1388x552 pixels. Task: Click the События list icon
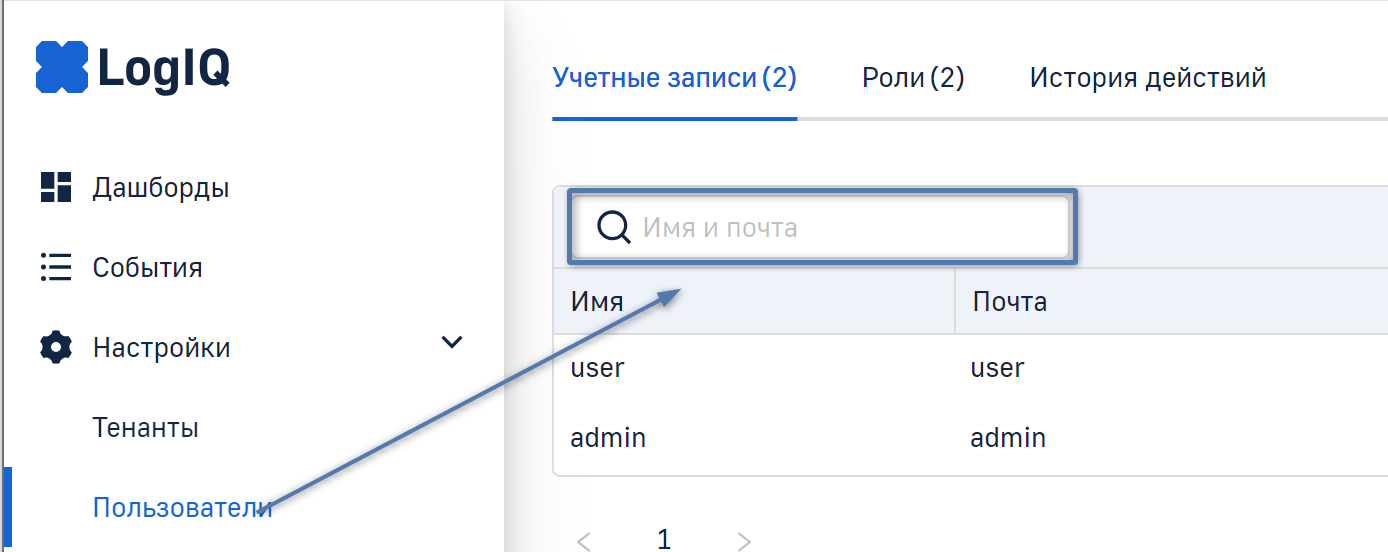point(56,267)
